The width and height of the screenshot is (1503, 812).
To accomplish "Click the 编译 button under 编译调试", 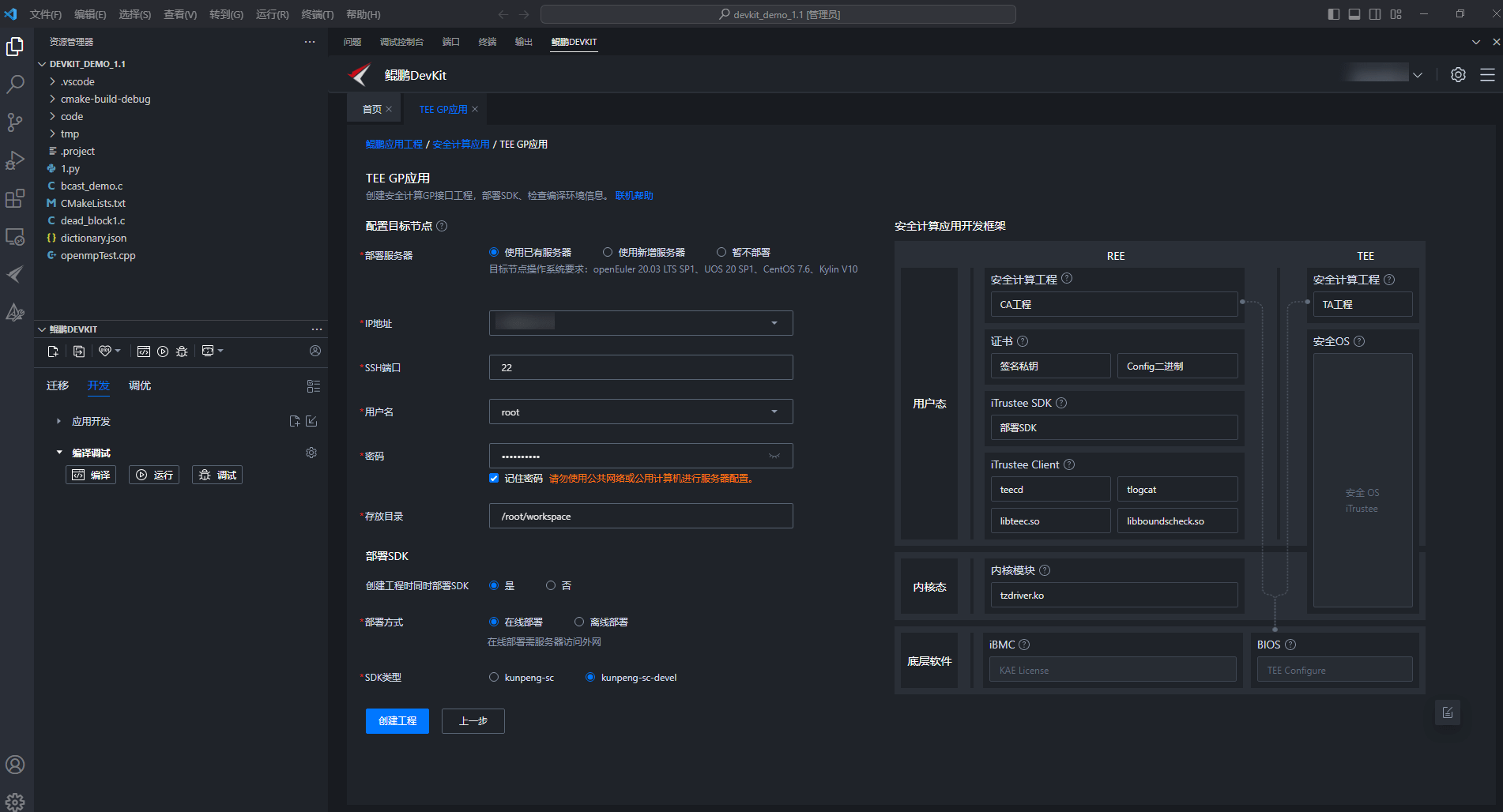I will [x=91, y=475].
